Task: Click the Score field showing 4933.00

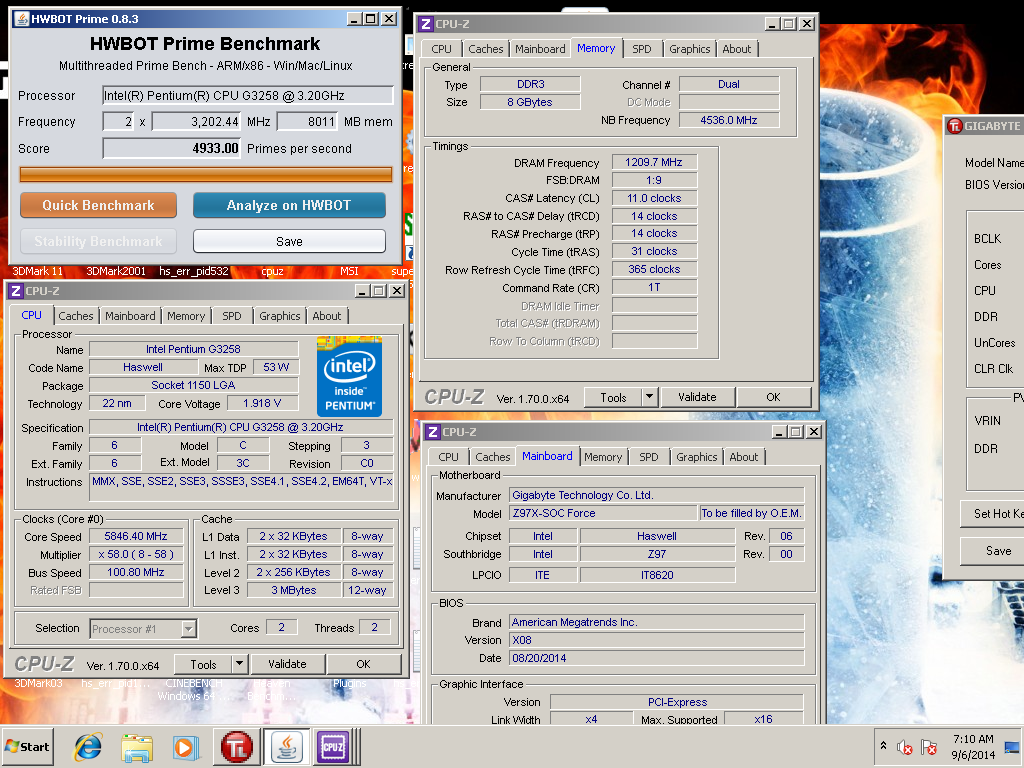Action: click(x=172, y=148)
